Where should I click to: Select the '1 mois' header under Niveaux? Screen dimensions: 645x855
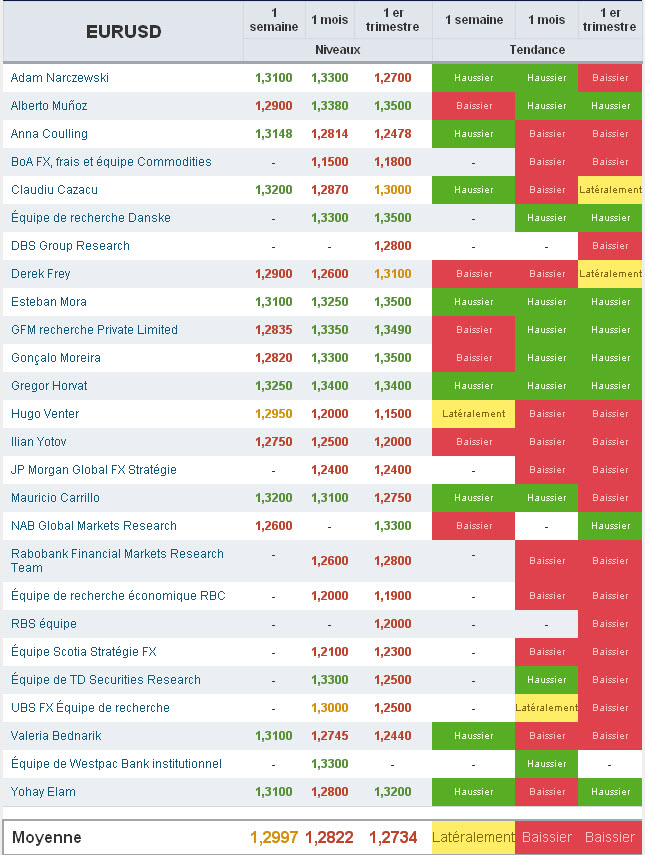click(329, 20)
